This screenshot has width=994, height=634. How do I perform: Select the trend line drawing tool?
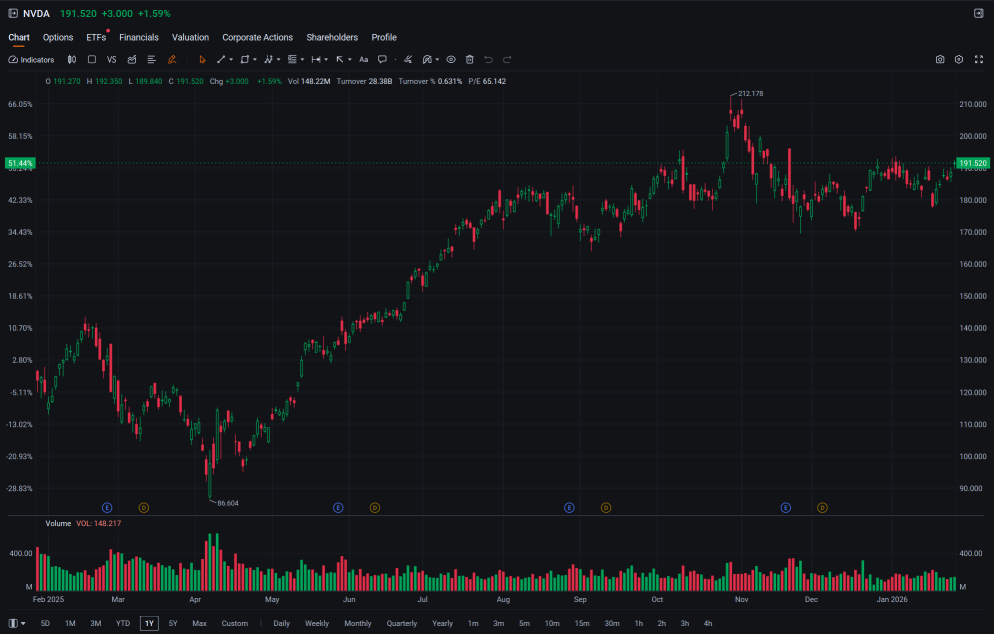[x=221, y=60]
